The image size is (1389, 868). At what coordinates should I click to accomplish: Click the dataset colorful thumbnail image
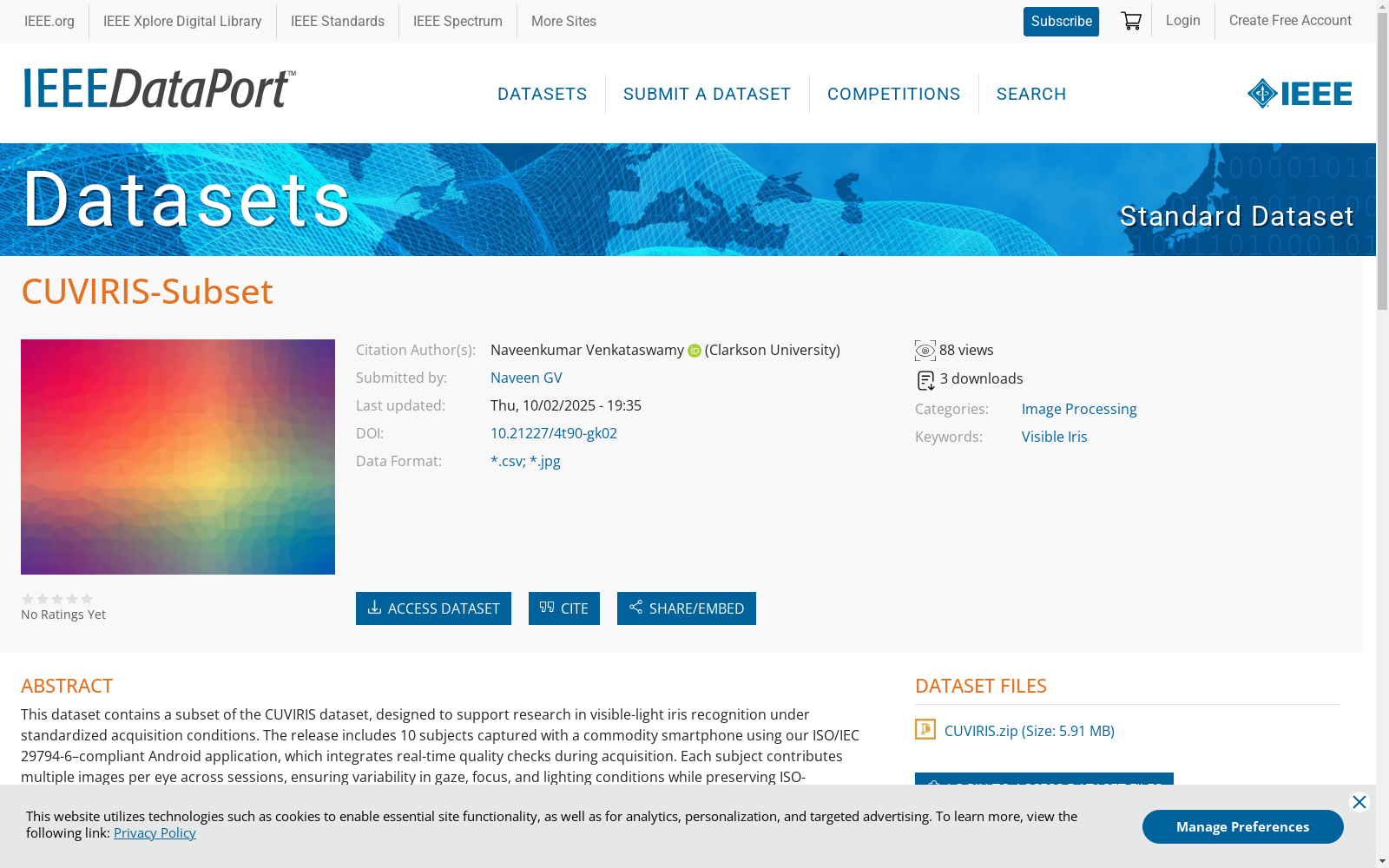[x=178, y=457]
